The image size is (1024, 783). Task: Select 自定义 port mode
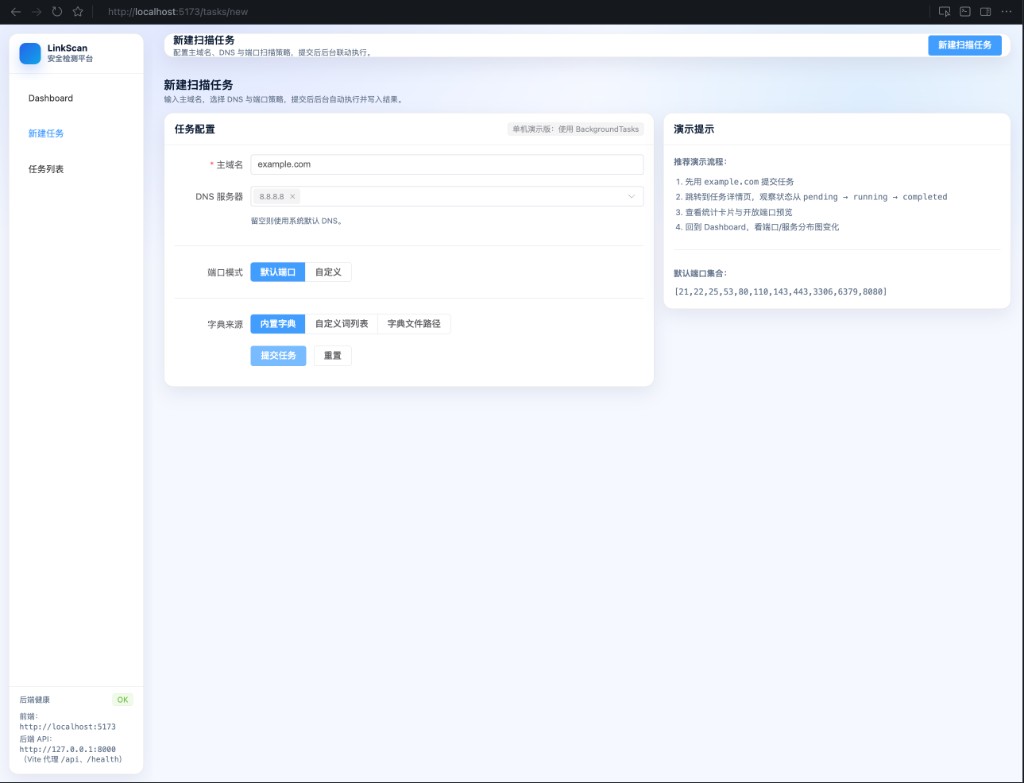(x=328, y=272)
